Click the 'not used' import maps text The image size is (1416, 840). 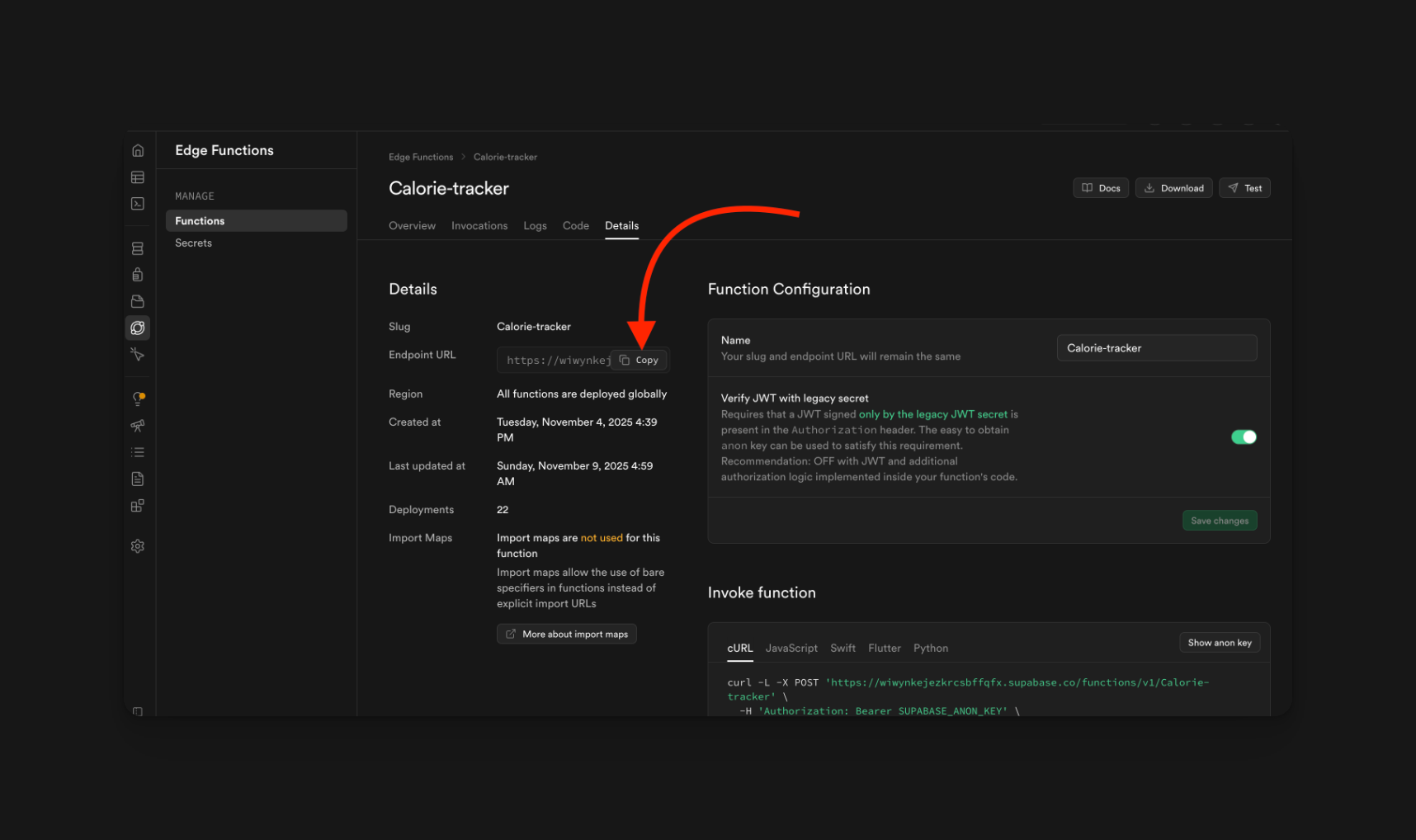[602, 538]
